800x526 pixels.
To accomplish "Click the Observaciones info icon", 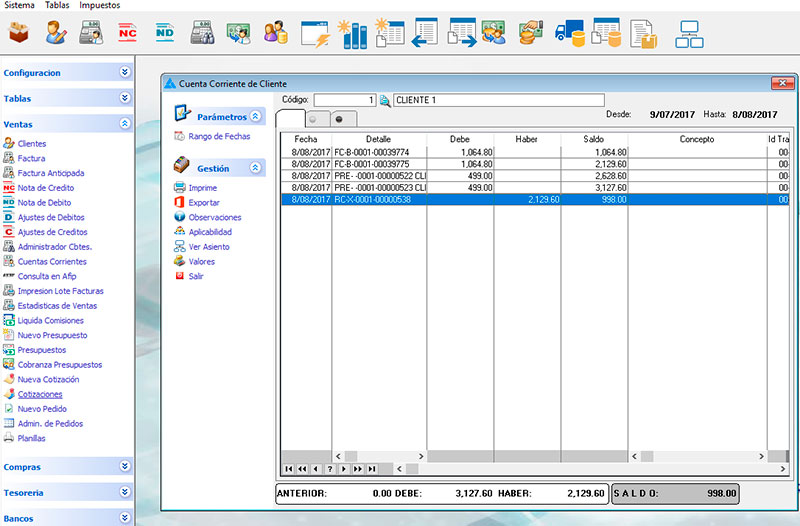I will 179,217.
